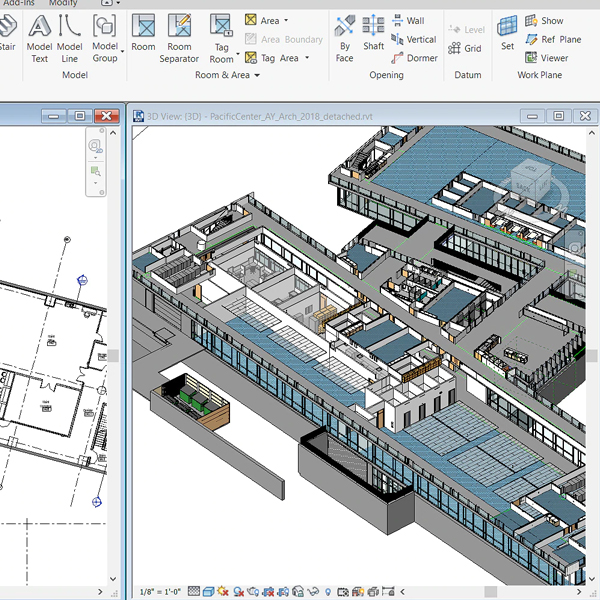The width and height of the screenshot is (600, 600).
Task: Open the Modify ribbon tab
Action: [63, 3]
